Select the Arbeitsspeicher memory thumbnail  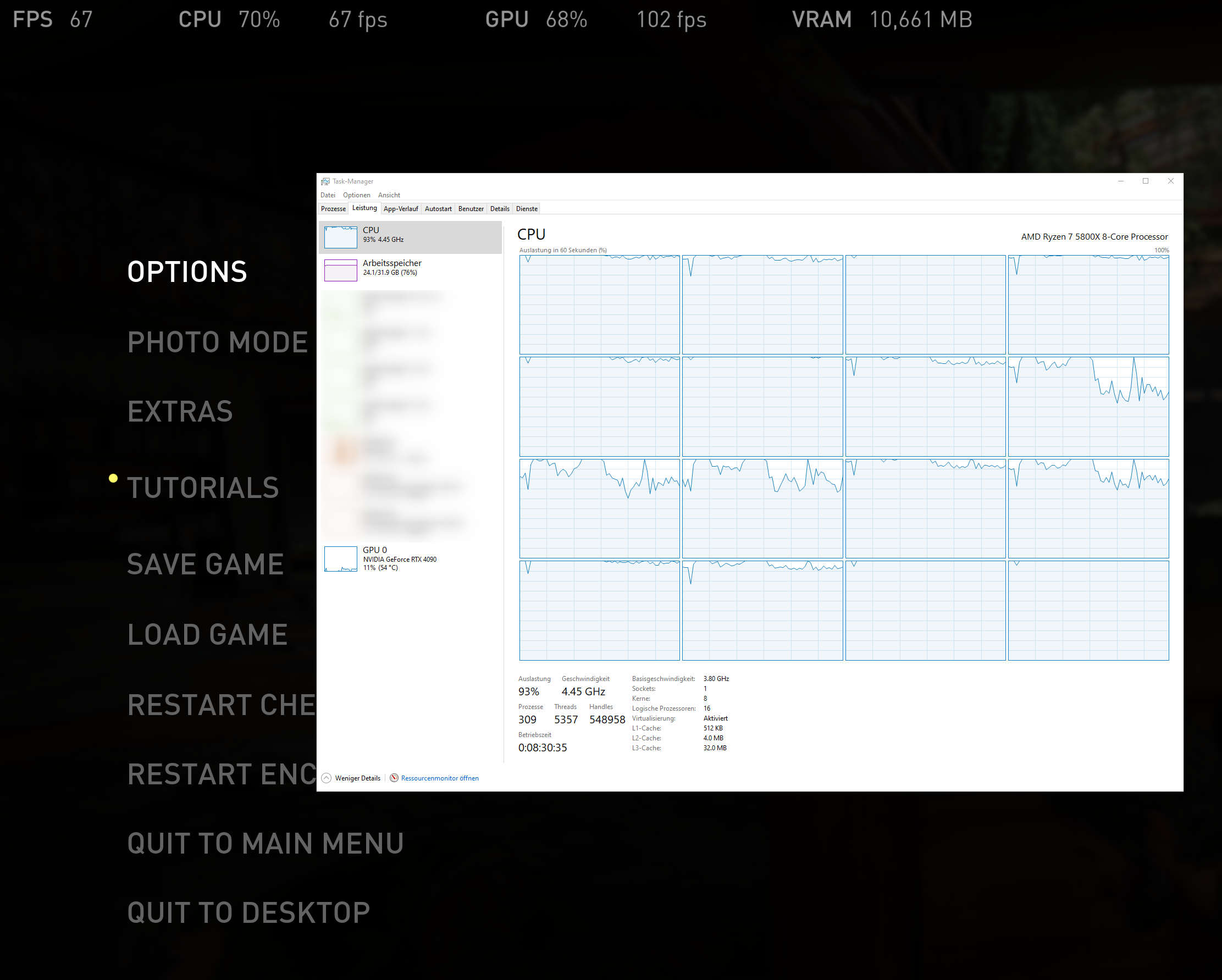point(340,270)
